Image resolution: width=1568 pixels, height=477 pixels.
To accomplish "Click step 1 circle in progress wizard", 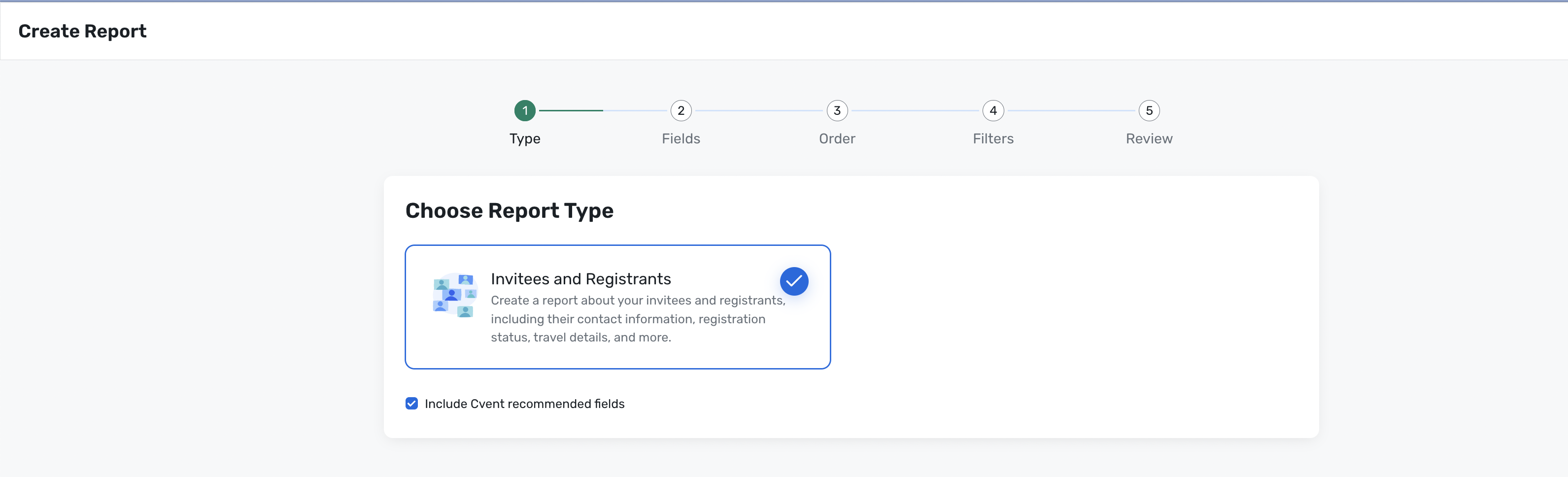I will pos(525,111).
